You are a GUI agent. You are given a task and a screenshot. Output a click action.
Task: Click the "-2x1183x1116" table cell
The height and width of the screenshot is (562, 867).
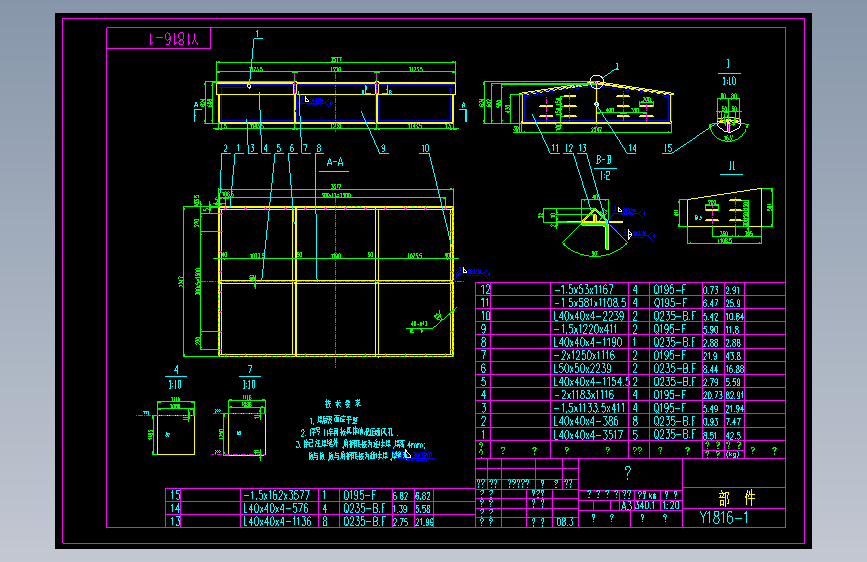tap(584, 395)
